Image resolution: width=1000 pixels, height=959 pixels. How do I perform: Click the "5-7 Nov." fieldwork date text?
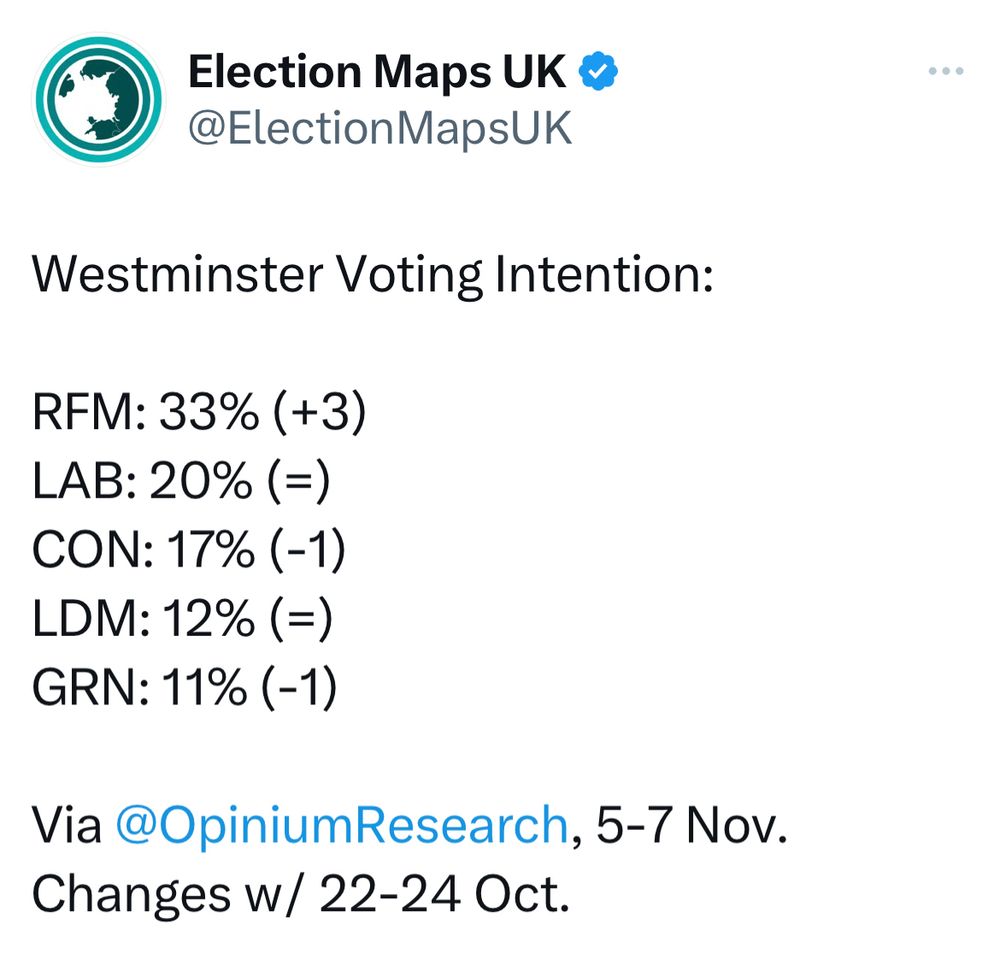(691, 826)
